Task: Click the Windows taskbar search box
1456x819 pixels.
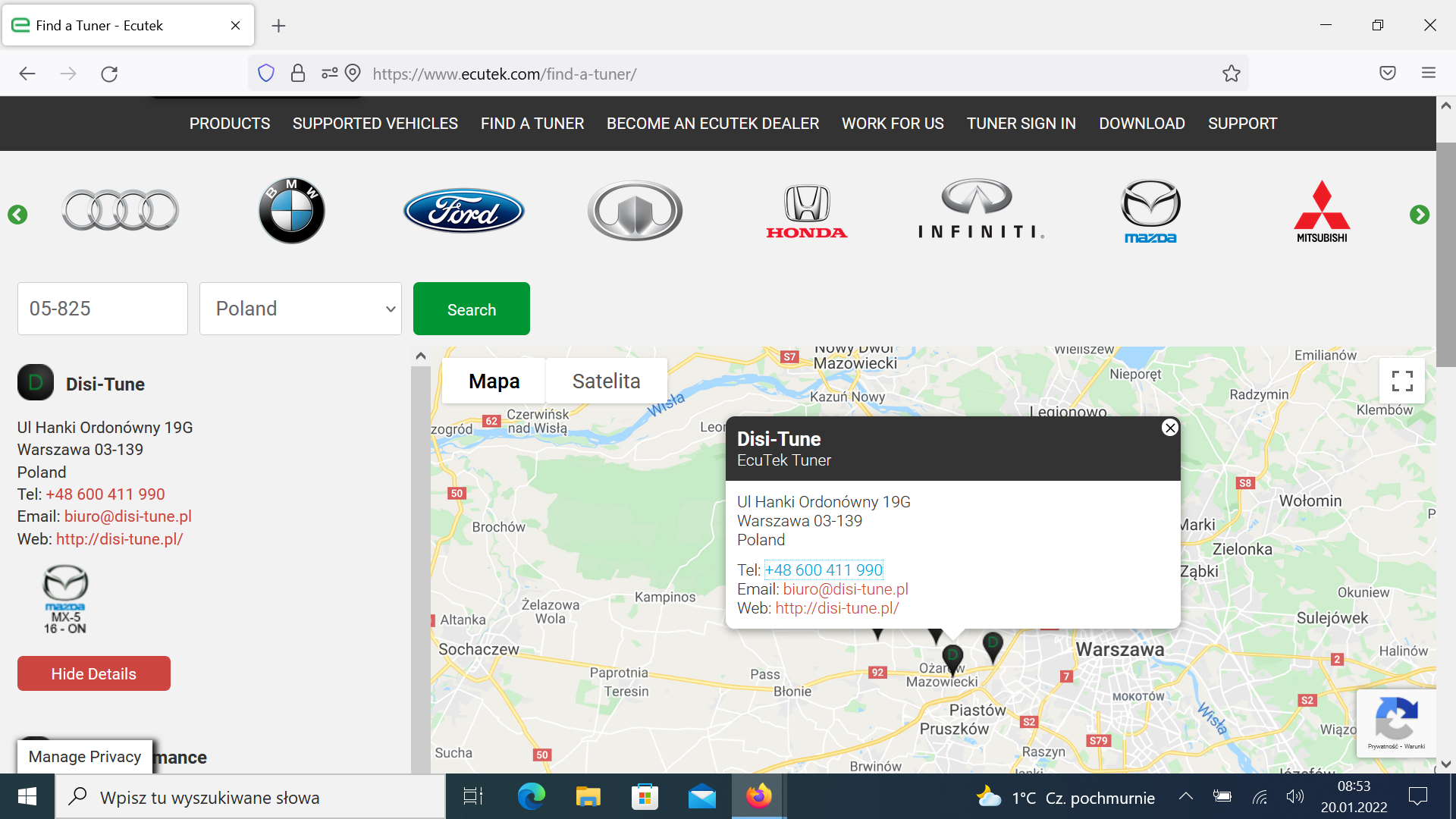Action: coord(250,797)
